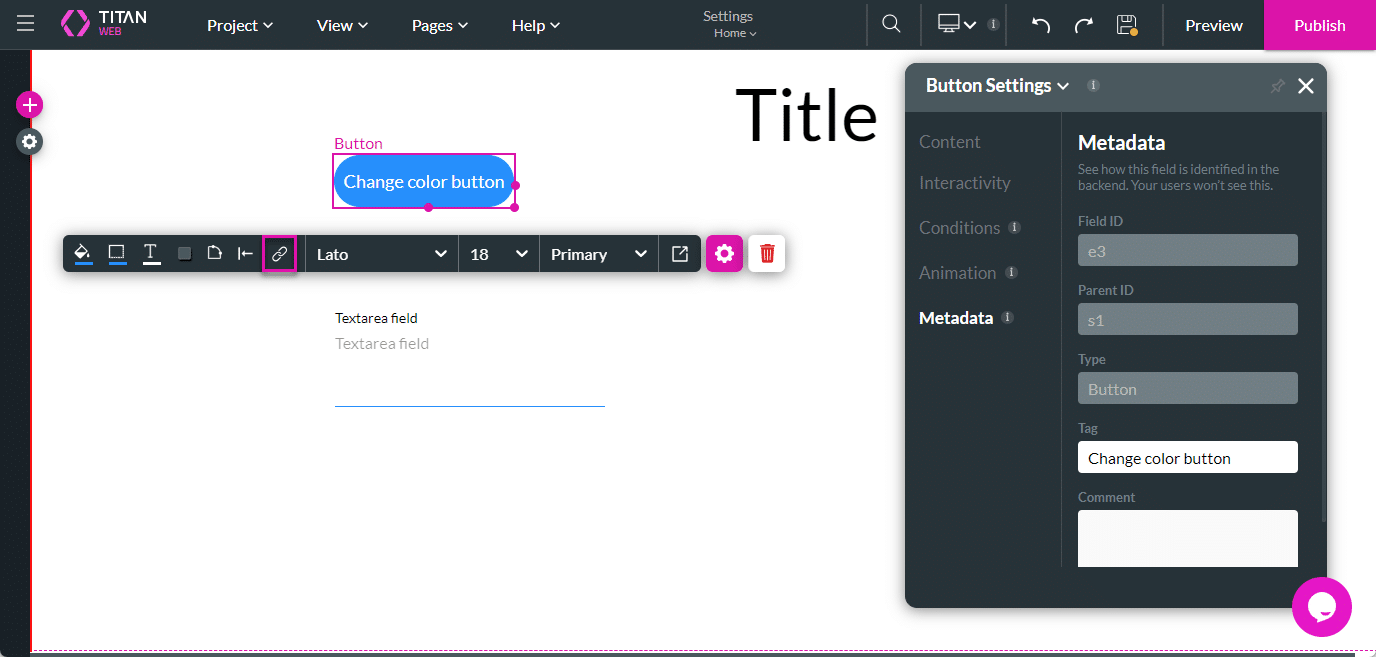Delete the button using the trash icon

coord(766,253)
